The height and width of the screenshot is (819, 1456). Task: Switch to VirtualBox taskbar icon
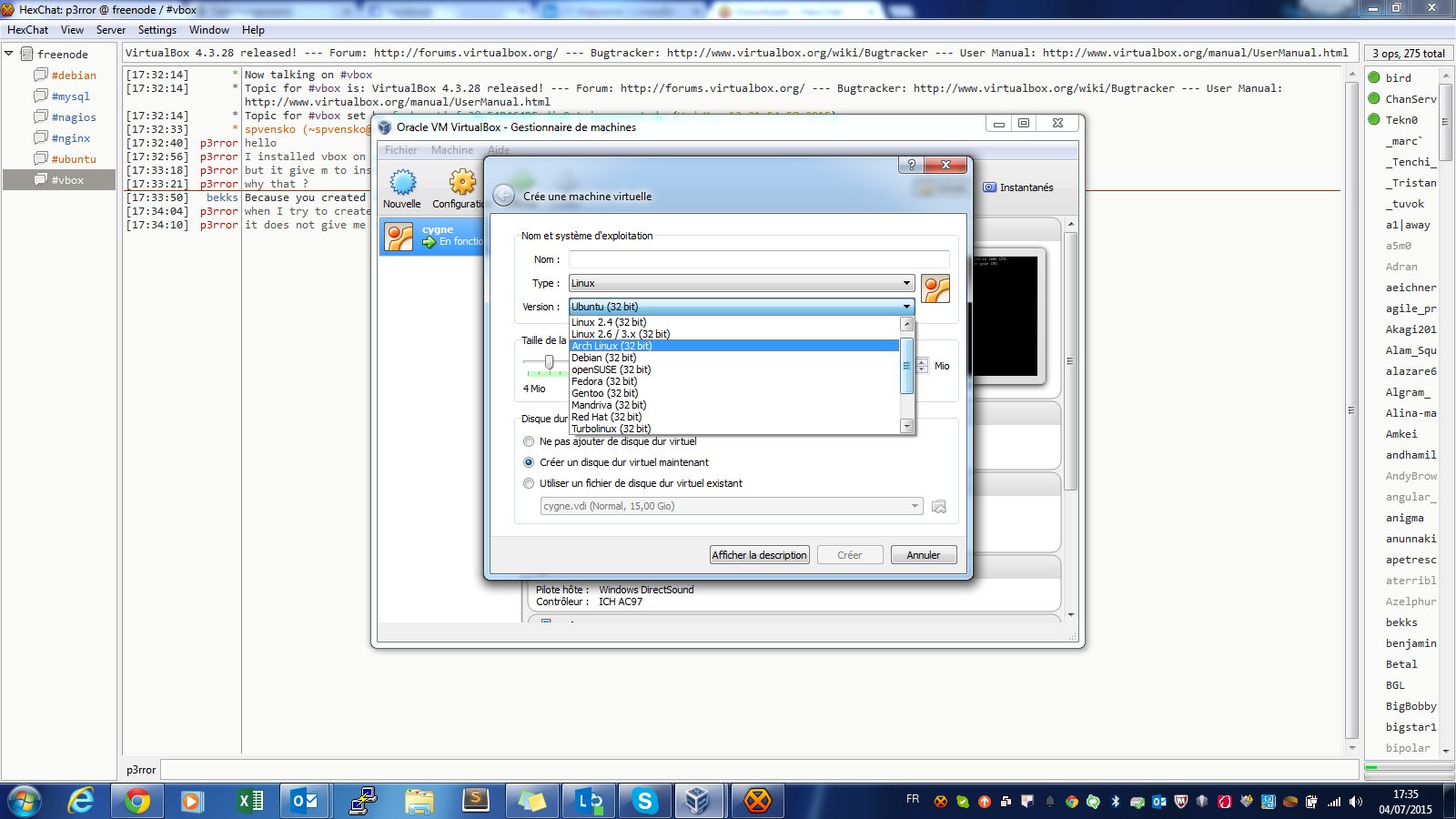(x=698, y=801)
